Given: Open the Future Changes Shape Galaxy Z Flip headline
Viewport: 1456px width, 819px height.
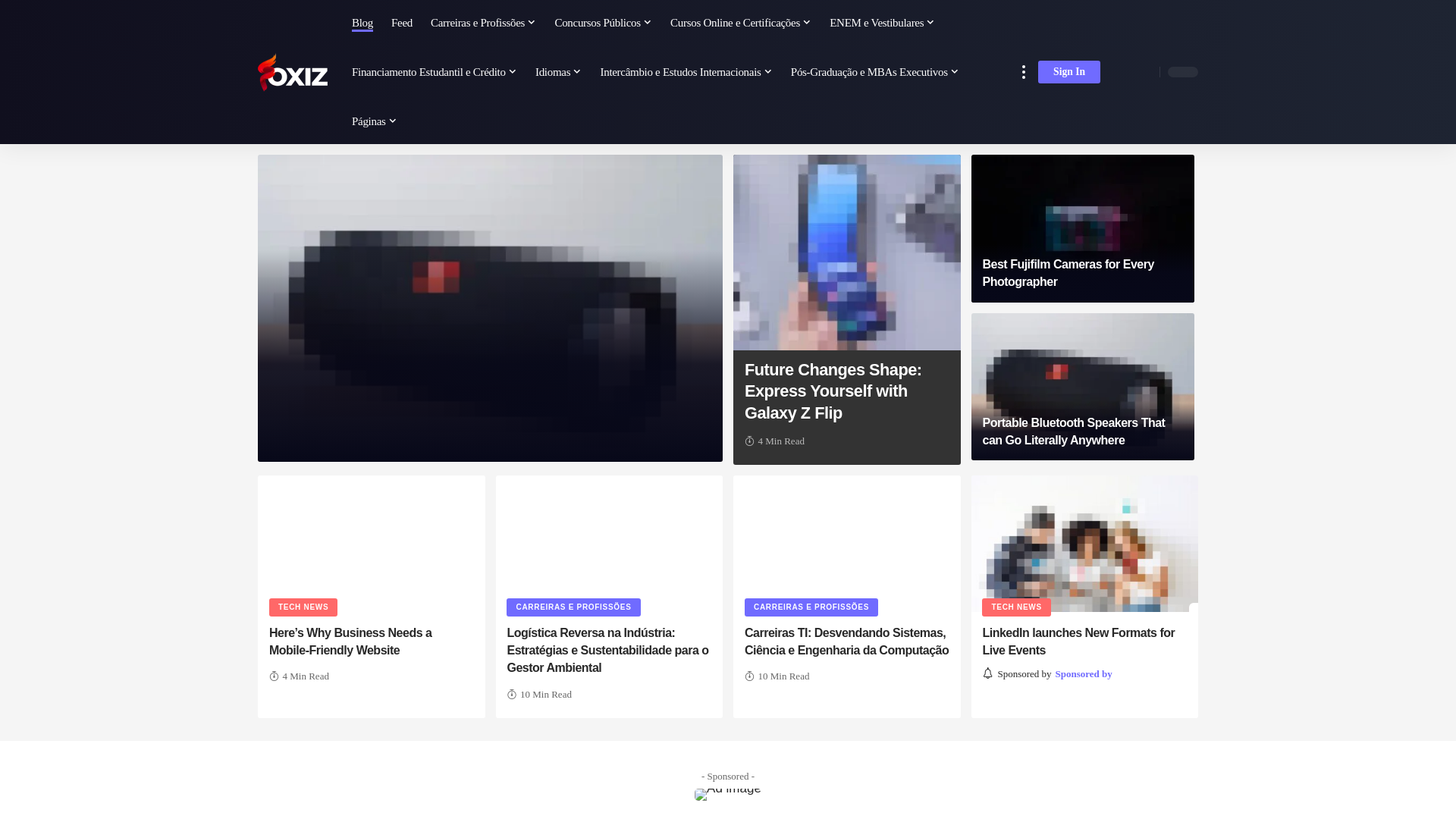Looking at the screenshot, I should tap(833, 391).
